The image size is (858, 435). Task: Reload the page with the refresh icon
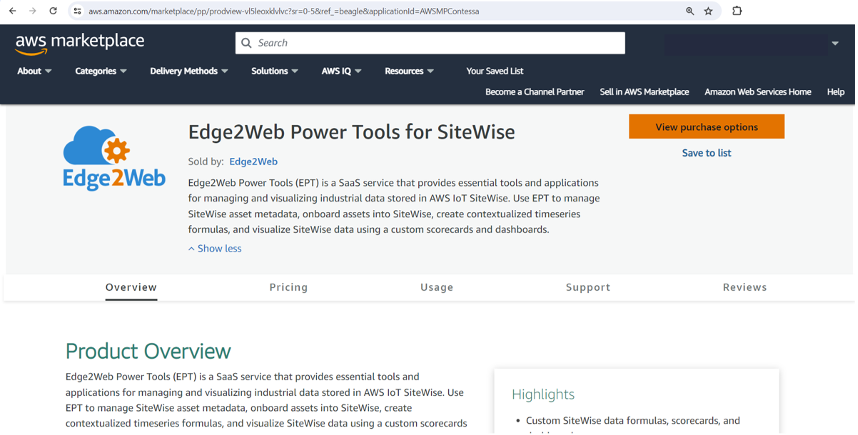click(x=53, y=11)
